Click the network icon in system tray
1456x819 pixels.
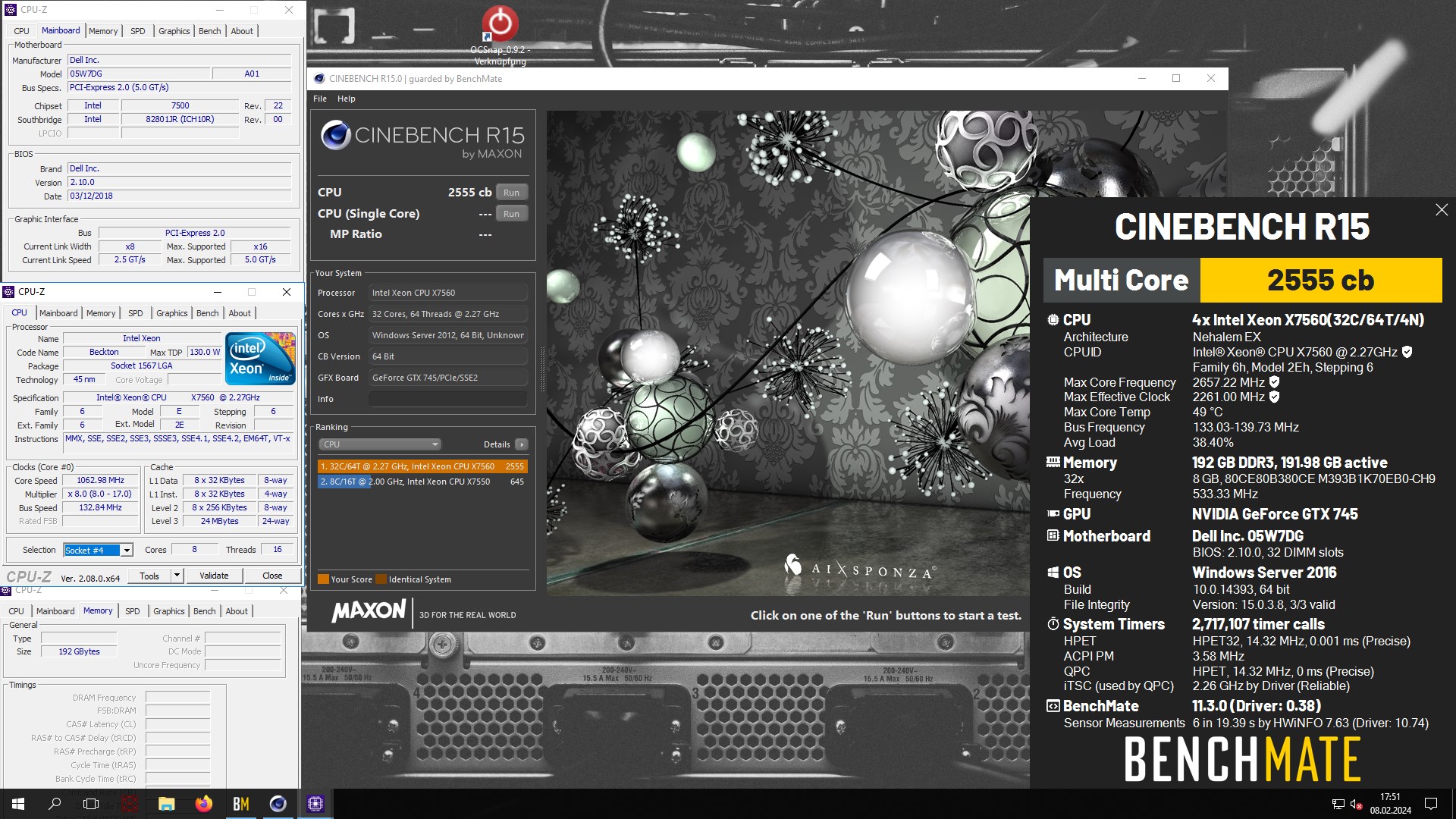point(1338,805)
